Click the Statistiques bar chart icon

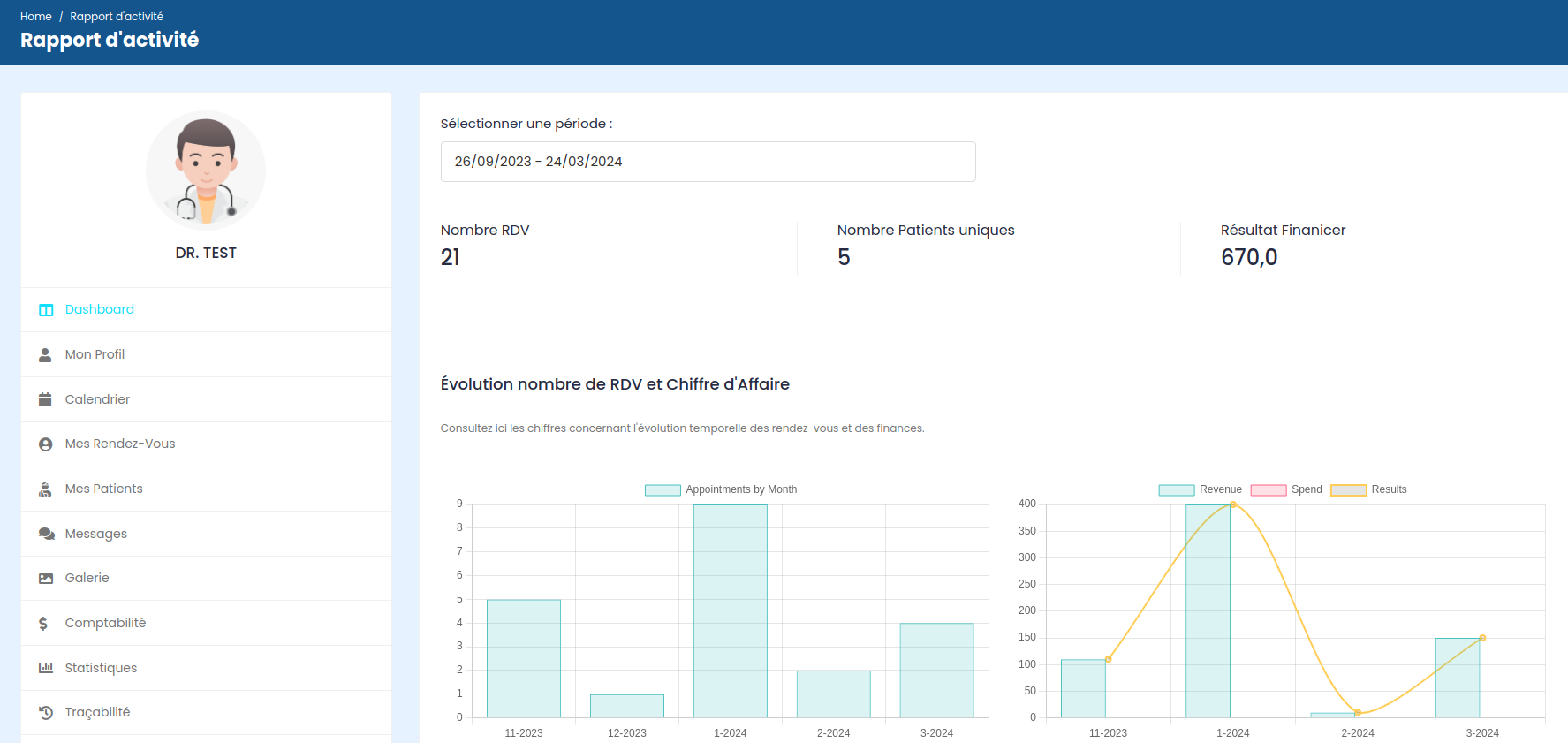46,668
